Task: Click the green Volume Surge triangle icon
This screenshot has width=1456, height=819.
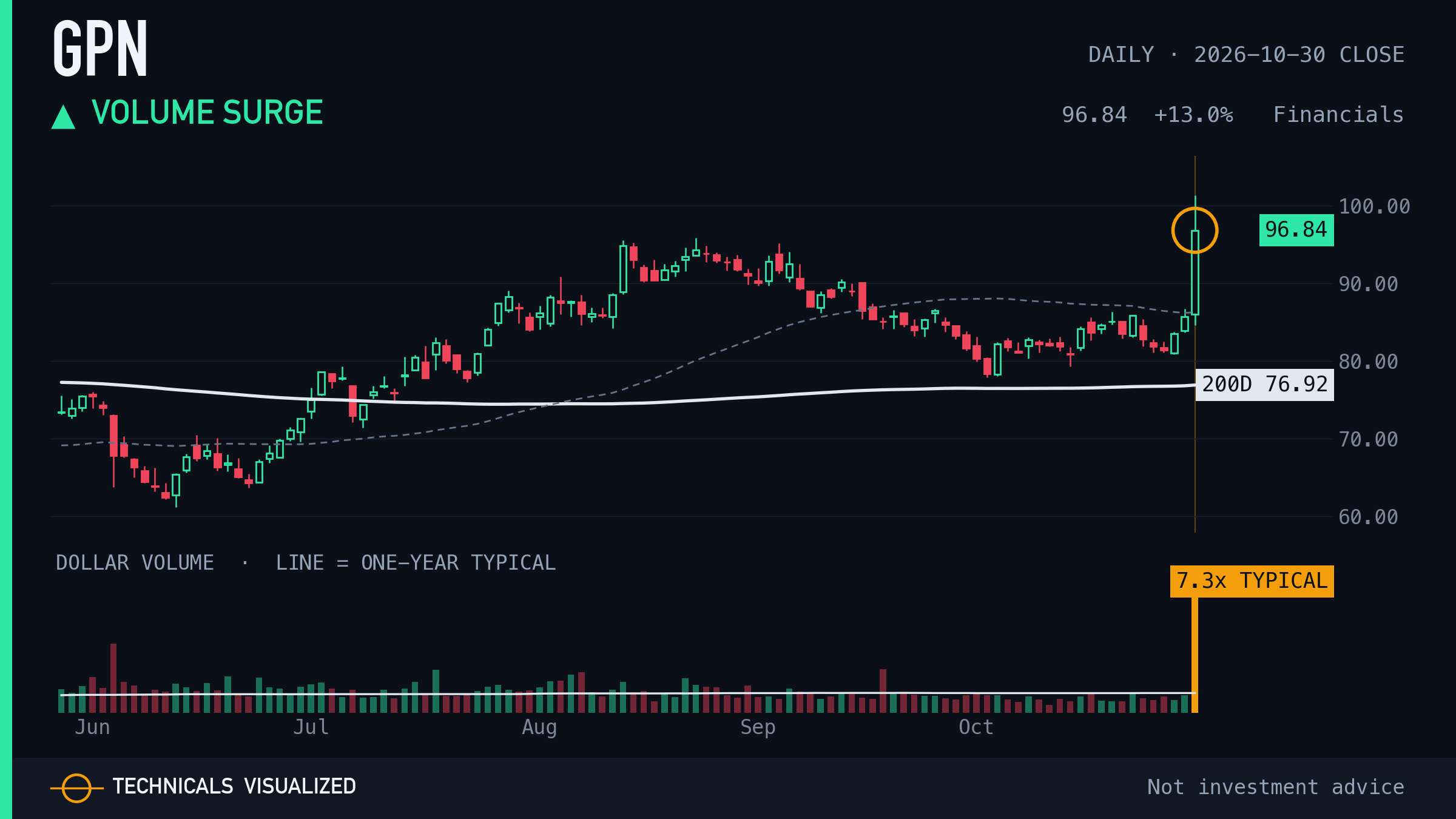Action: pyautogui.click(x=63, y=116)
